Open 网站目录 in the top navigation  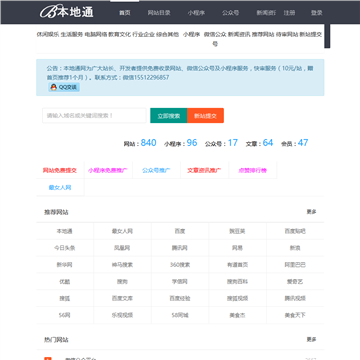pyautogui.click(x=159, y=13)
